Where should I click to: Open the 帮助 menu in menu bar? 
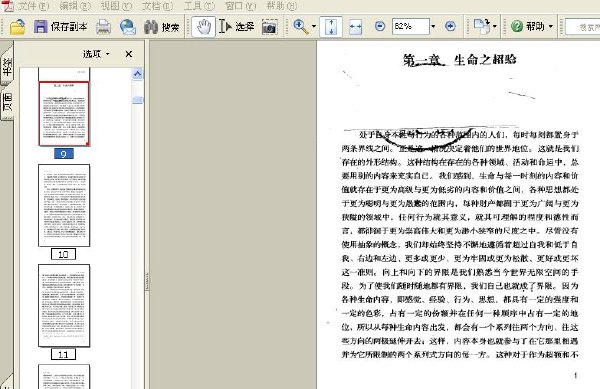point(282,5)
